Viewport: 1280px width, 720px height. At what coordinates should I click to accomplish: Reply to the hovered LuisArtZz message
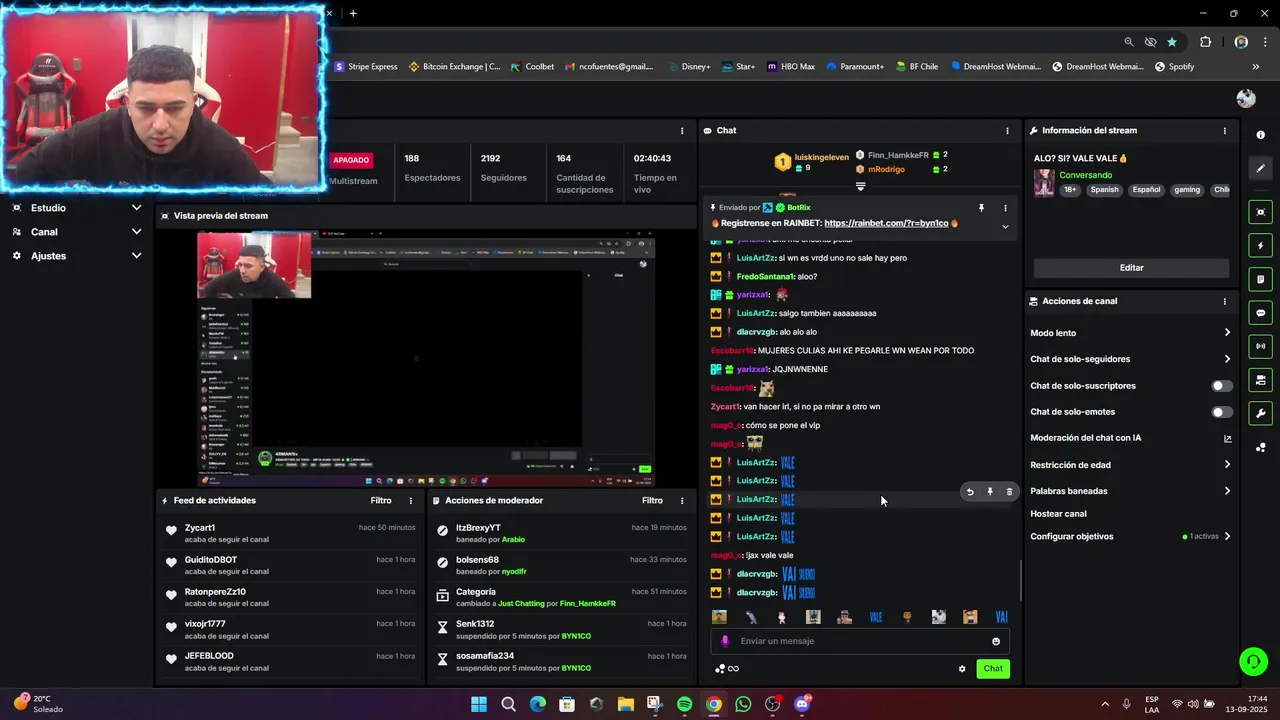[969, 492]
